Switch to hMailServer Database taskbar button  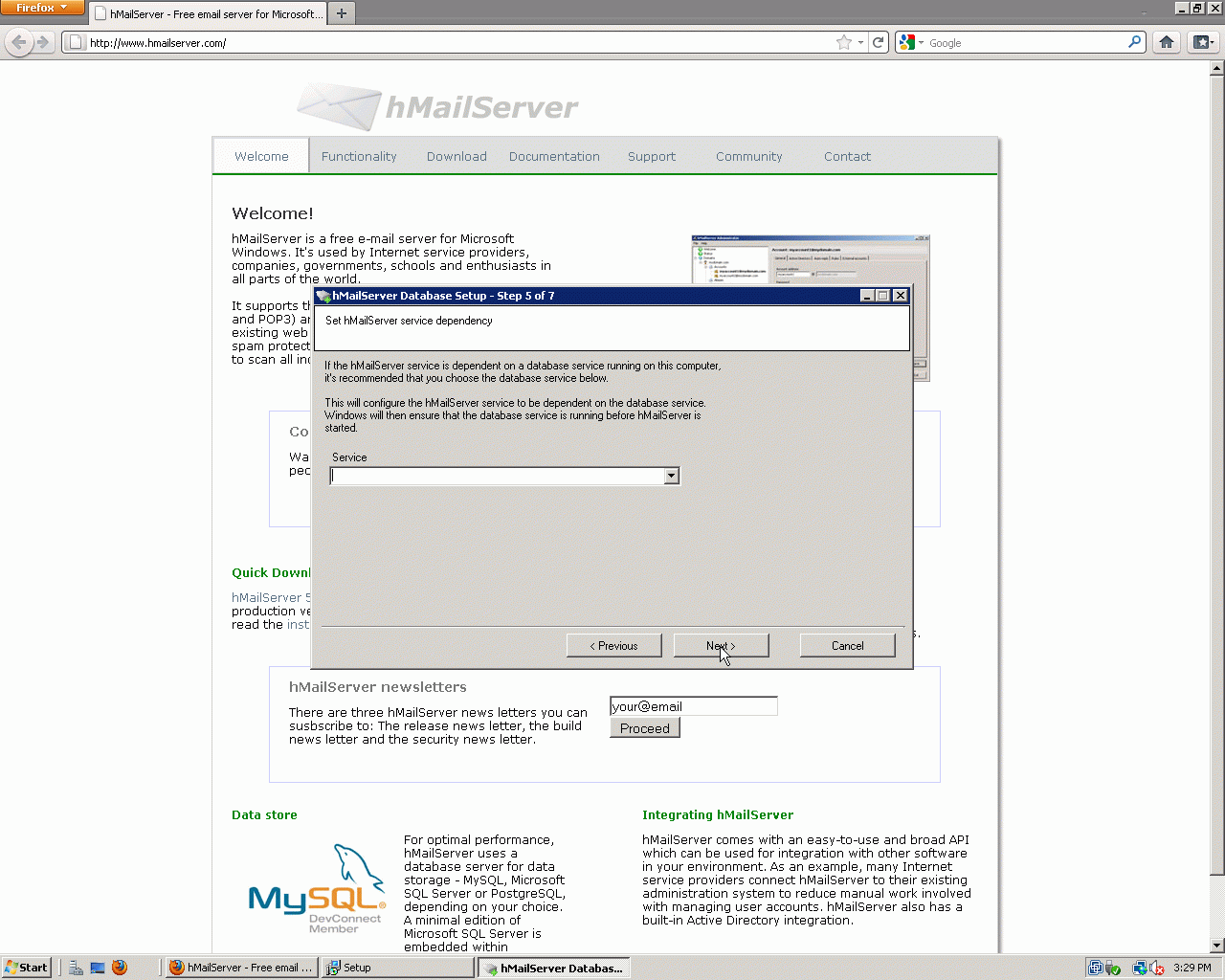click(553, 968)
